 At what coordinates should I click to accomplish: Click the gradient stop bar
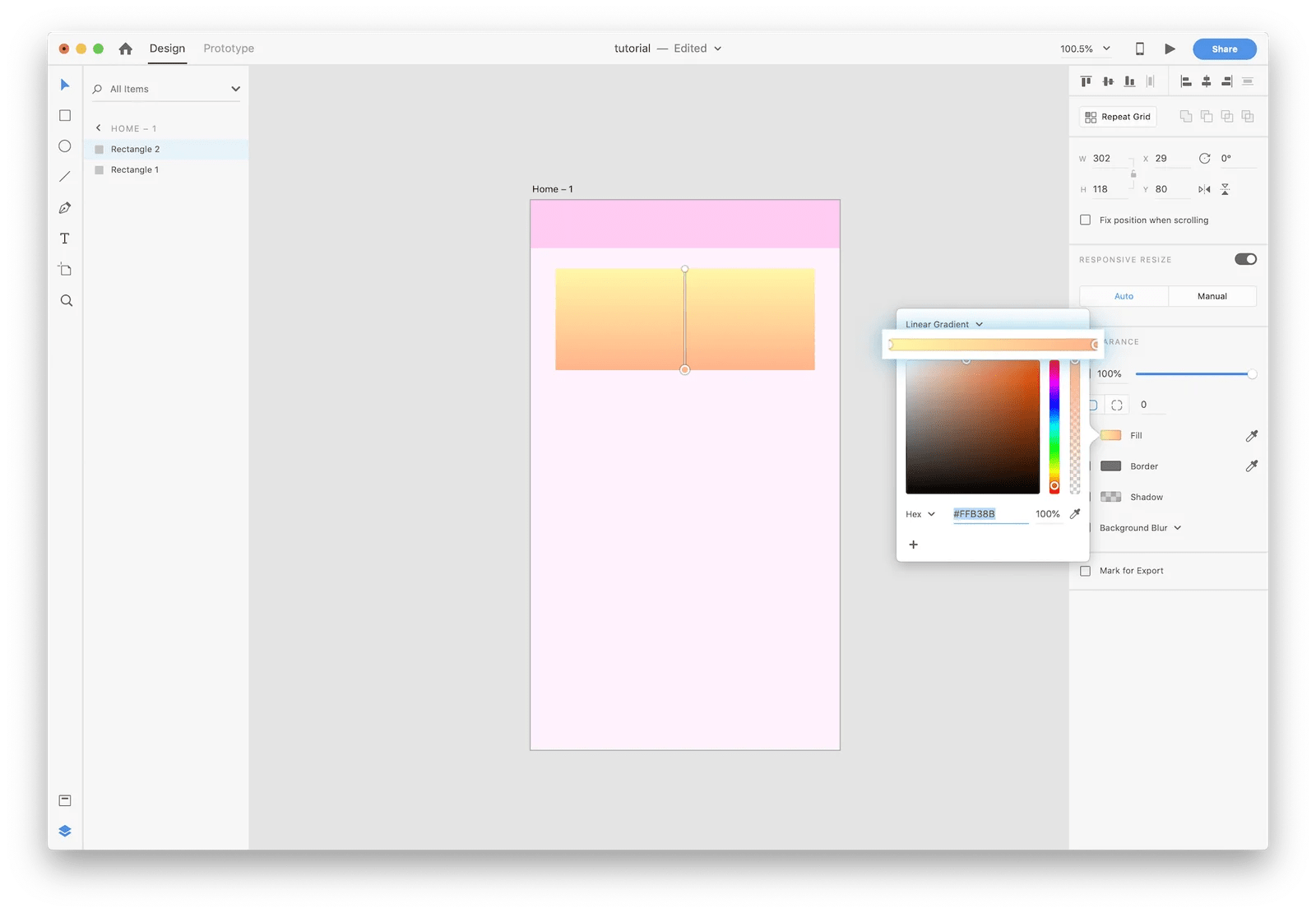[x=993, y=345]
